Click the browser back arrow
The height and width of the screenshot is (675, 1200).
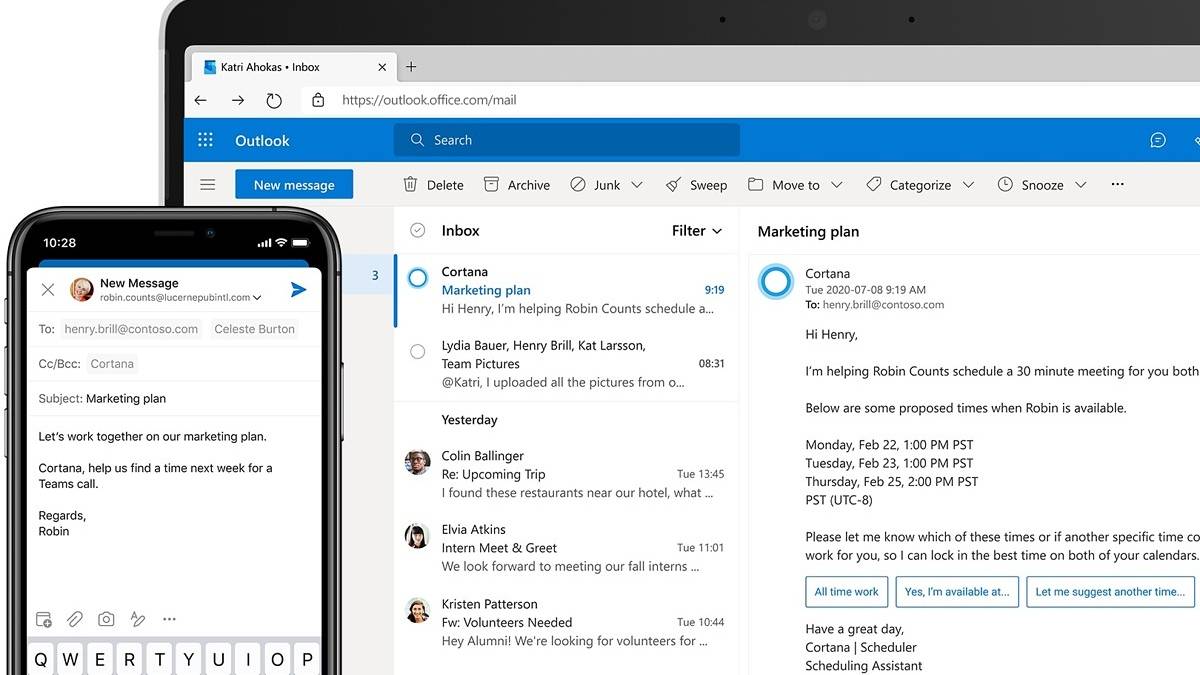point(201,100)
